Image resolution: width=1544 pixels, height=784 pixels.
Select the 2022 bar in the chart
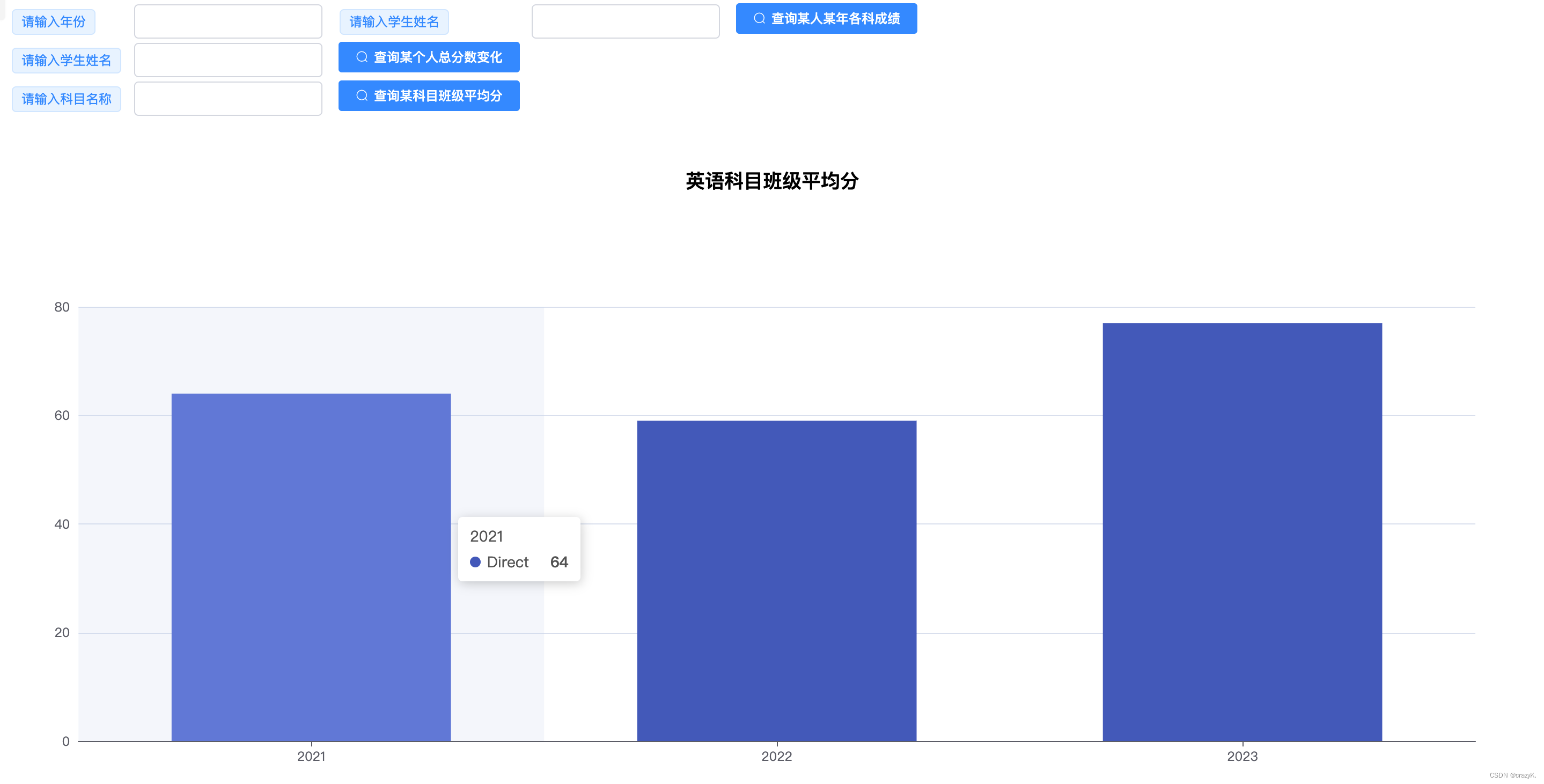click(x=776, y=580)
